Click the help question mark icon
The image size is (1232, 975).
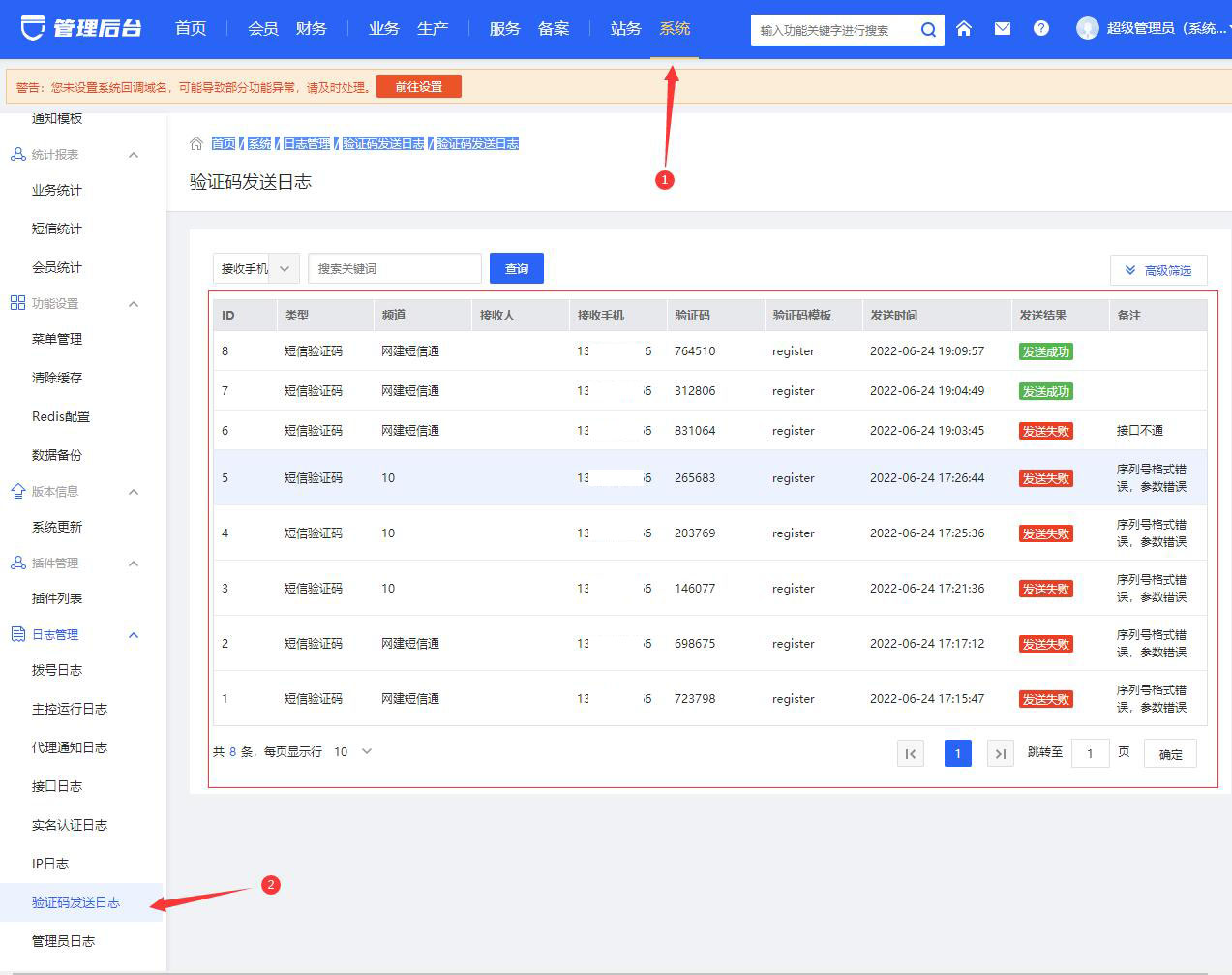[1040, 29]
